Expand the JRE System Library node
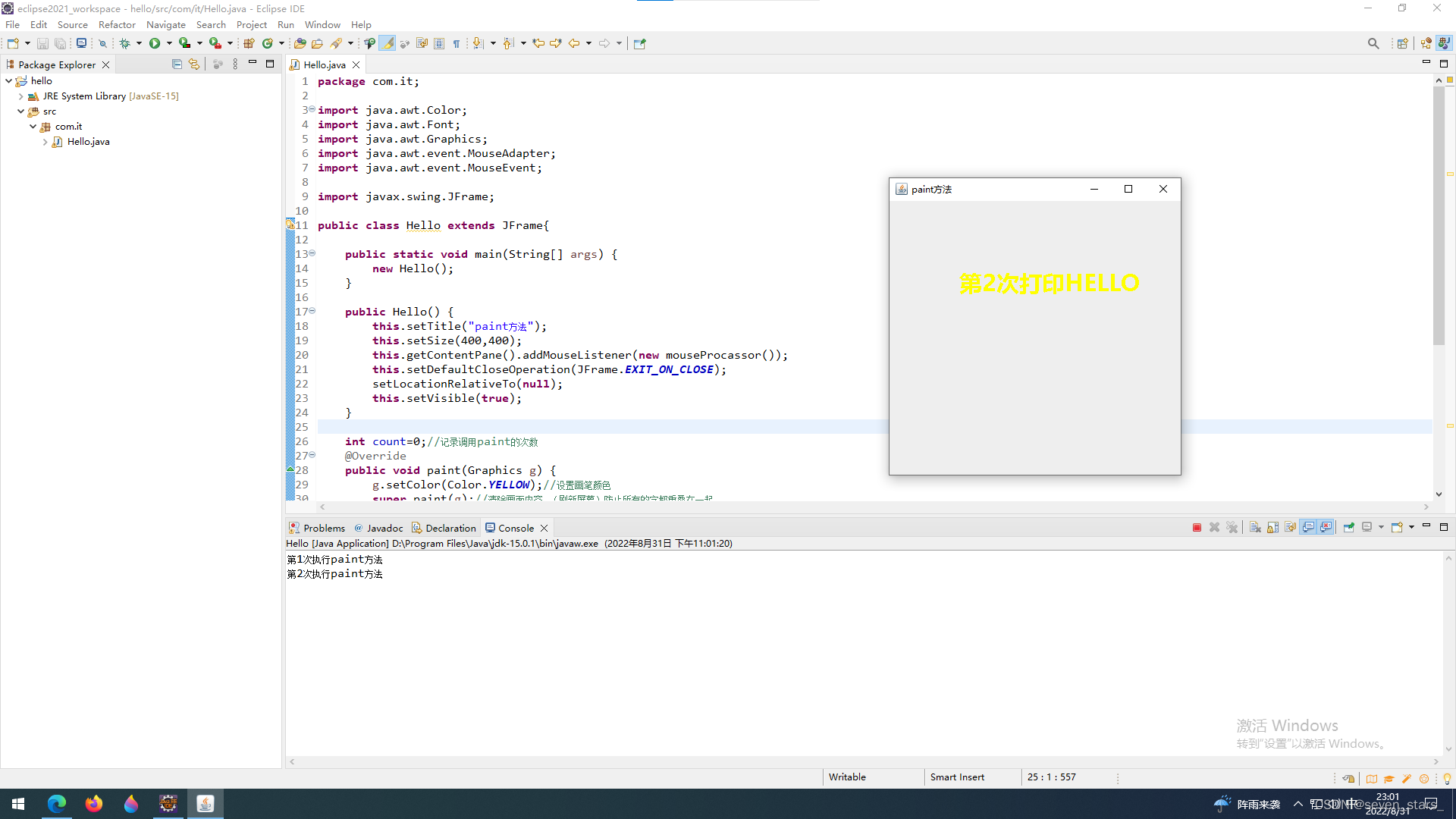Screen dimensions: 1456x819 tap(20, 96)
